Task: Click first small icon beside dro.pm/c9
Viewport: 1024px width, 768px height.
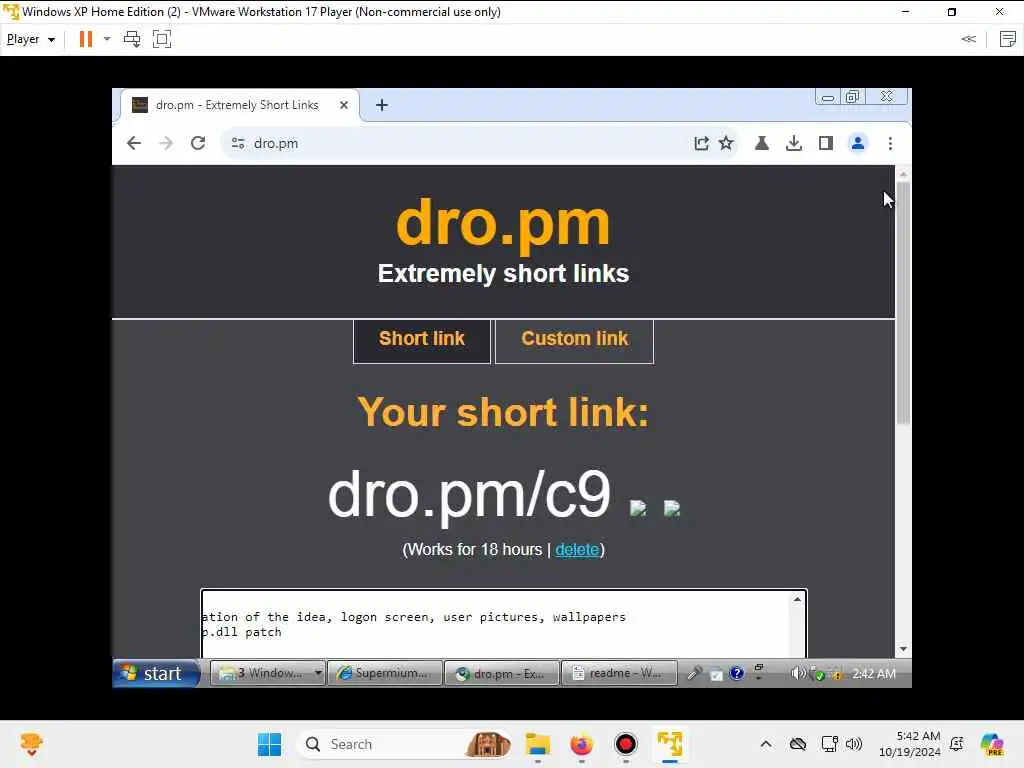Action: [x=638, y=508]
